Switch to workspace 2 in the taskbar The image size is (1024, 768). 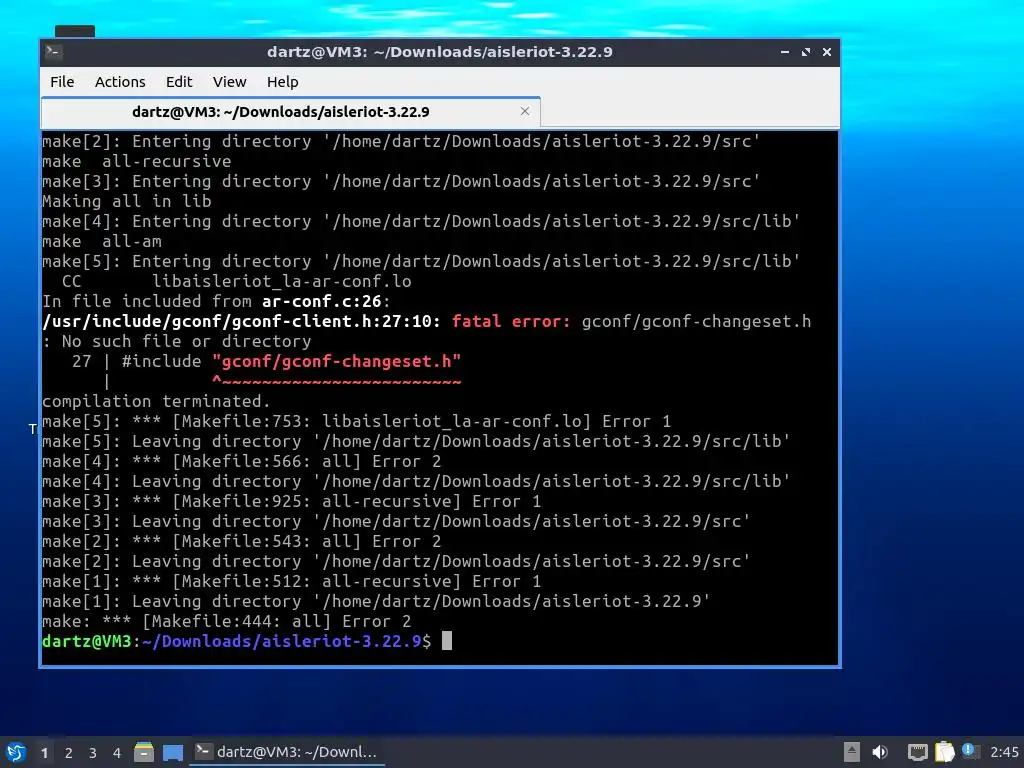point(69,753)
